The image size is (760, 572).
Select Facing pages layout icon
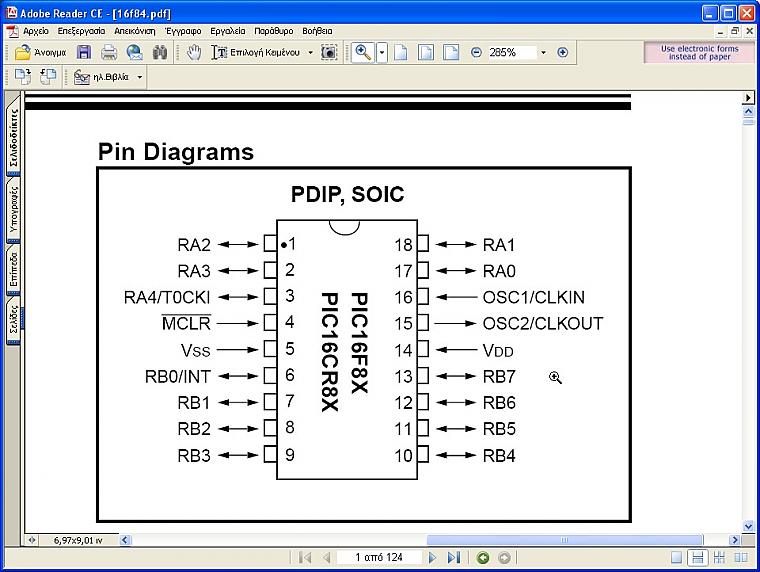pos(741,558)
